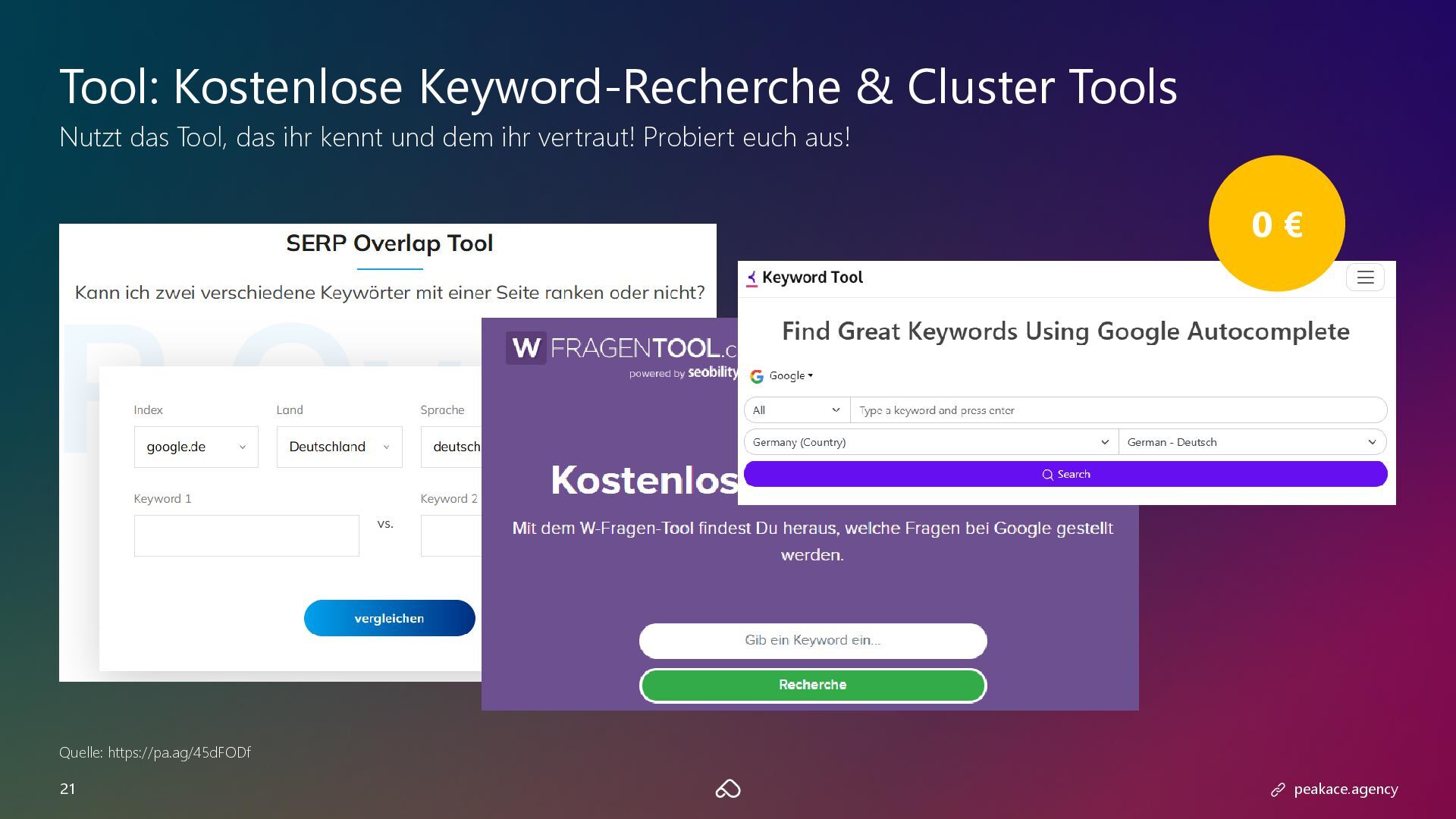Click the yellow 0 € badge
This screenshot has width=1456, height=819.
click(1276, 224)
